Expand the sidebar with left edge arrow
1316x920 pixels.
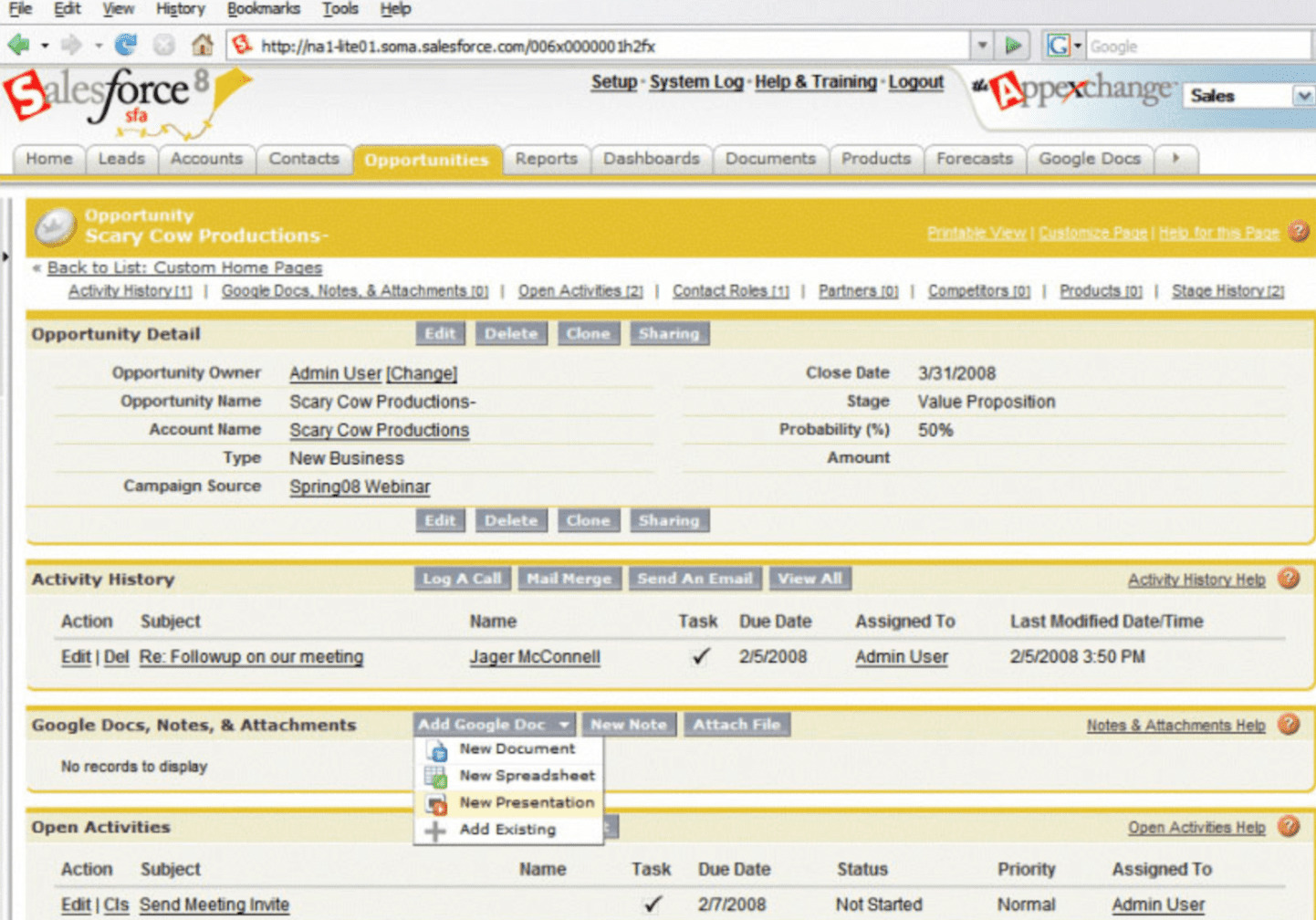click(5, 257)
